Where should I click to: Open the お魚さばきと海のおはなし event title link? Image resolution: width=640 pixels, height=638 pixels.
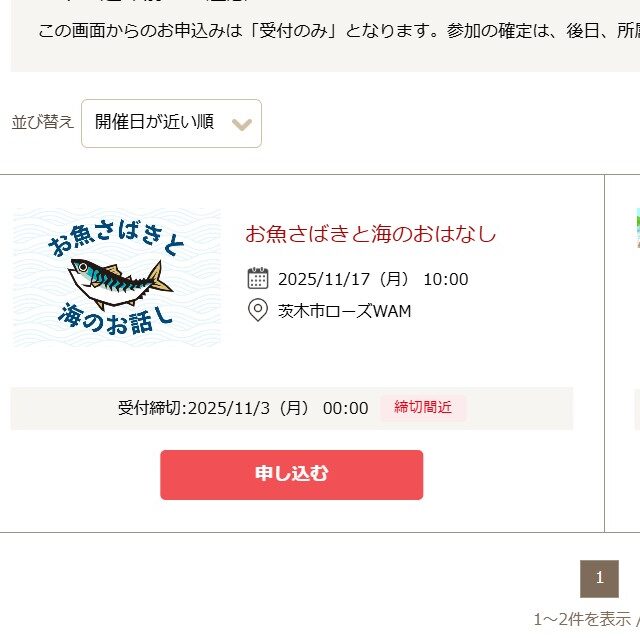click(x=370, y=234)
